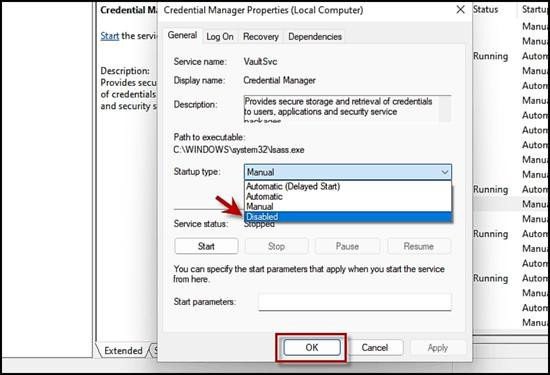Open the Dependencies tab
The image size is (550, 375).
(x=315, y=36)
